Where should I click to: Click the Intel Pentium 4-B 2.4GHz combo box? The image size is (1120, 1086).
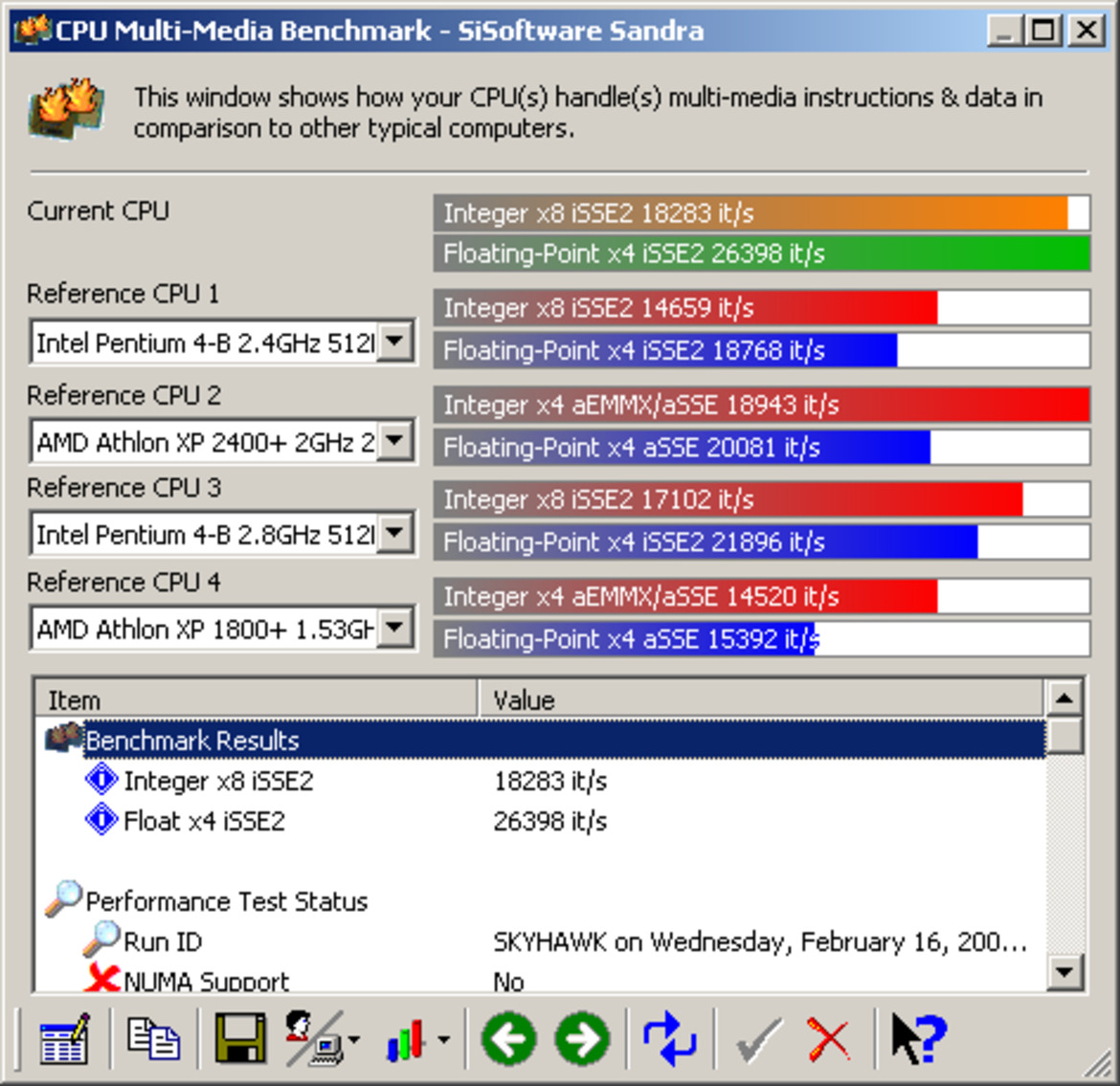point(222,343)
